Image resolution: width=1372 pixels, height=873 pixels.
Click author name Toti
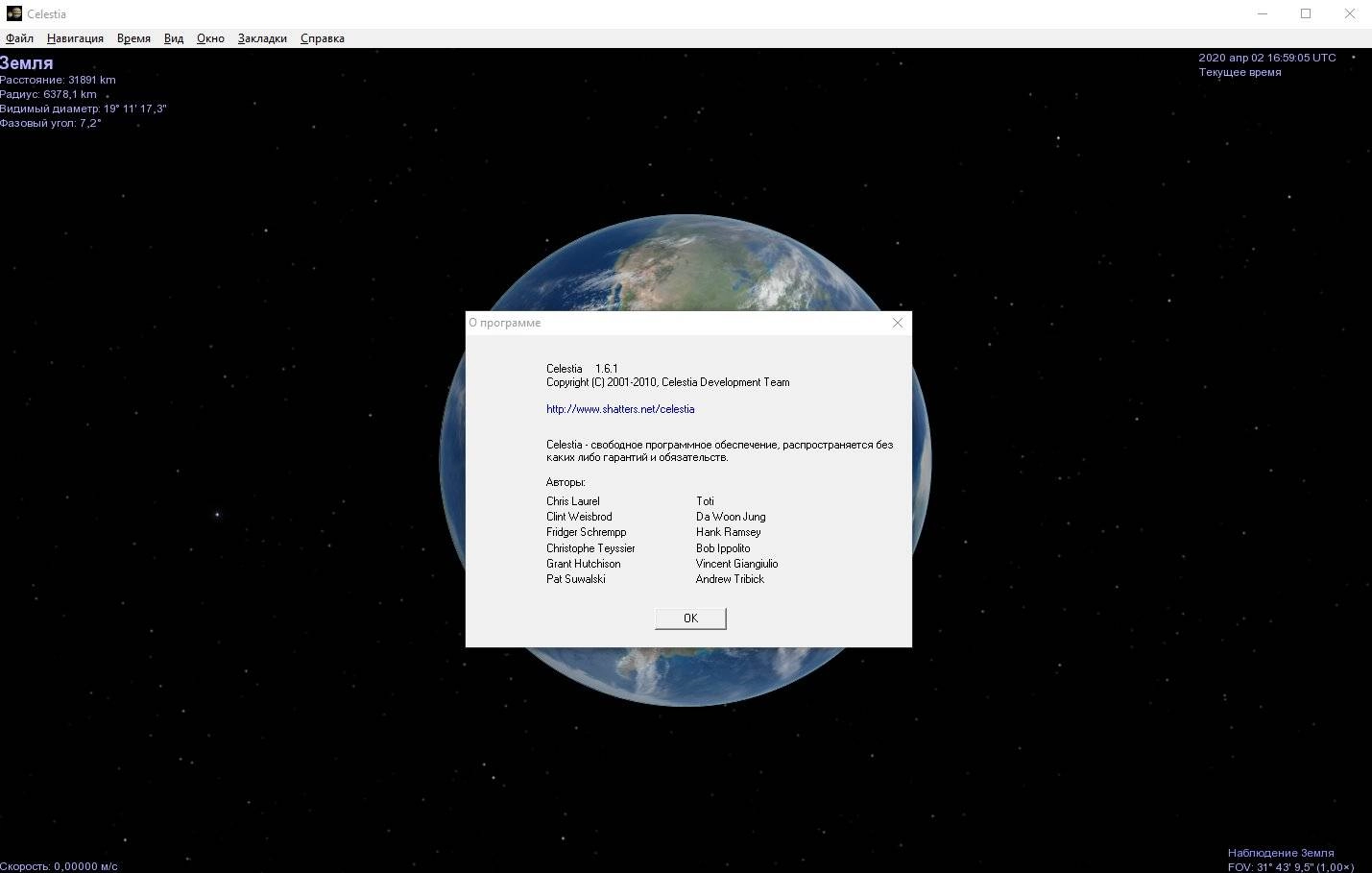705,501
